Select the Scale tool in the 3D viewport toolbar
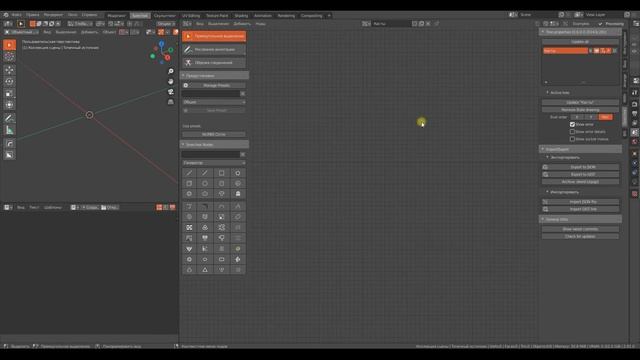 [x=9, y=93]
